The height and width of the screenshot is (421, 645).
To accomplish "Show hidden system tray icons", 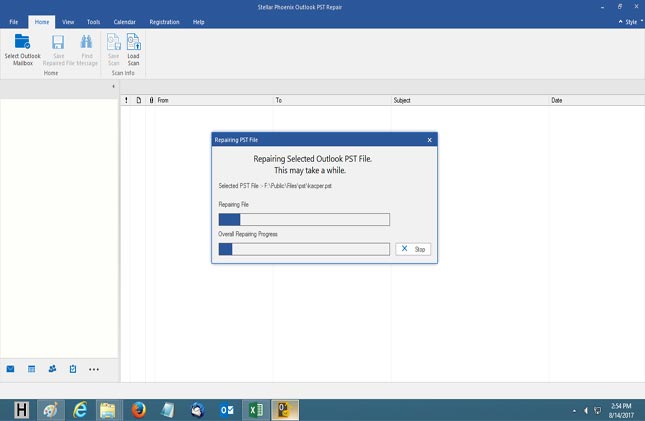I will pos(574,410).
